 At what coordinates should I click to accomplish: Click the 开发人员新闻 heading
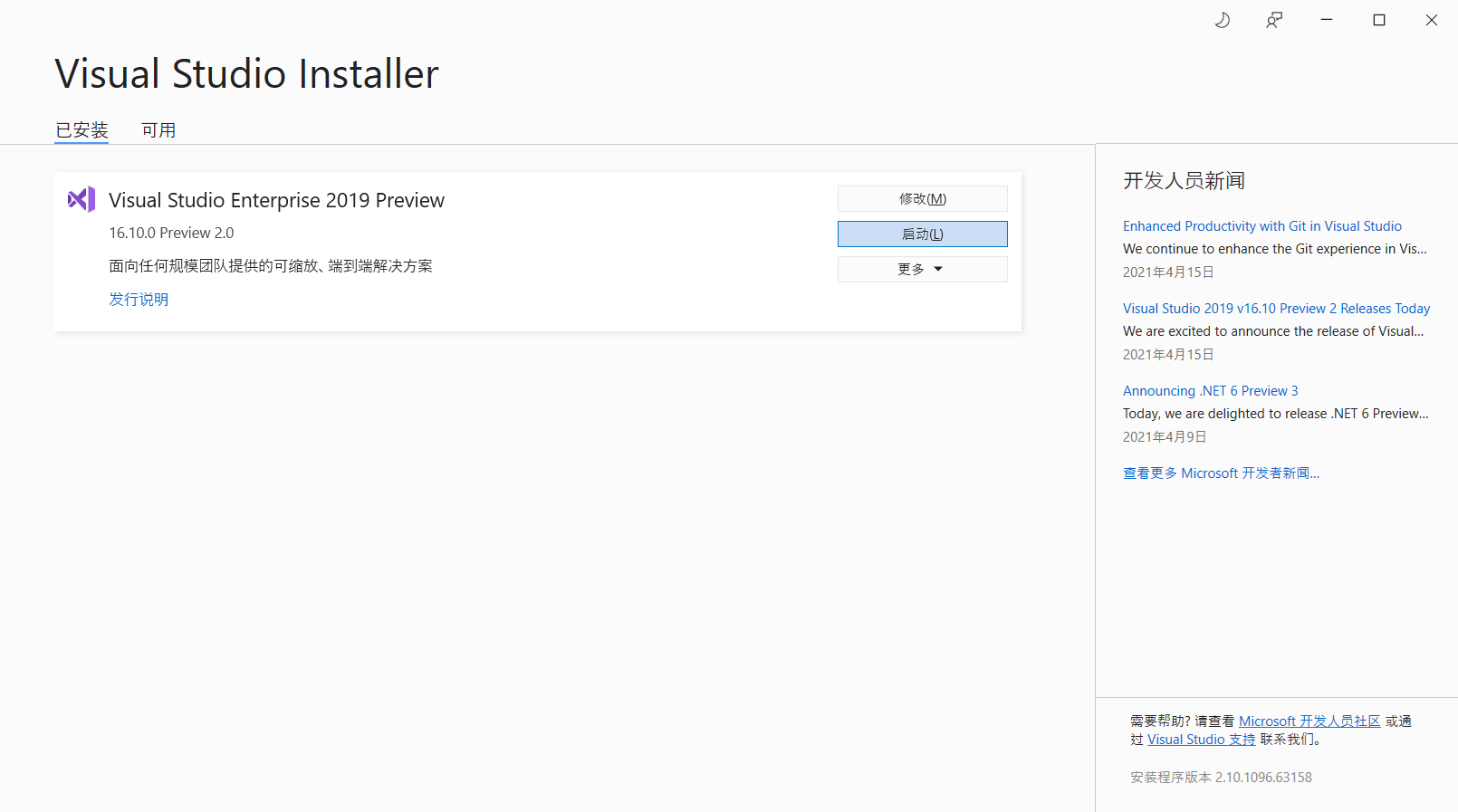click(1184, 181)
